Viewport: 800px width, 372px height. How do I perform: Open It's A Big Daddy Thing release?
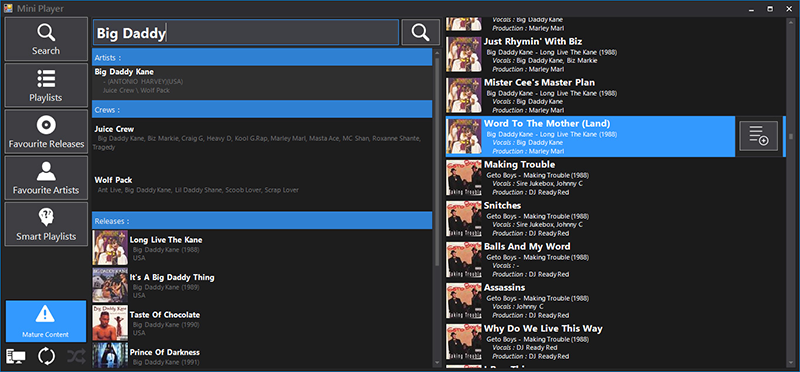(x=262, y=285)
